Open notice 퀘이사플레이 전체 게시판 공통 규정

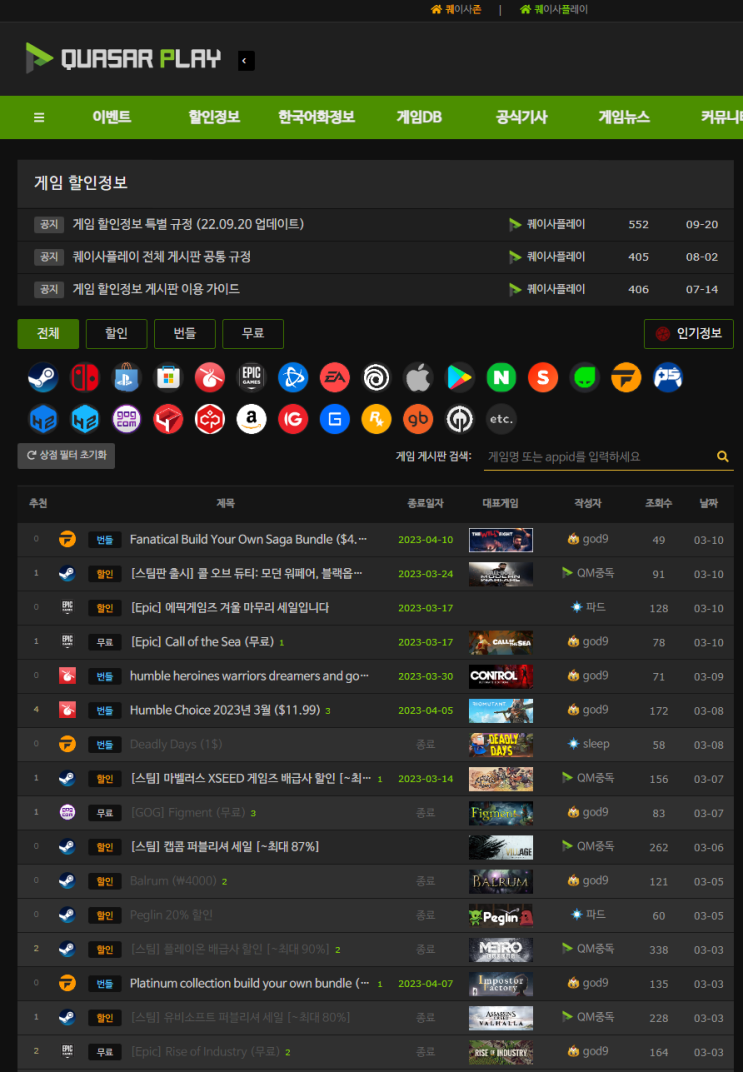(x=161, y=257)
